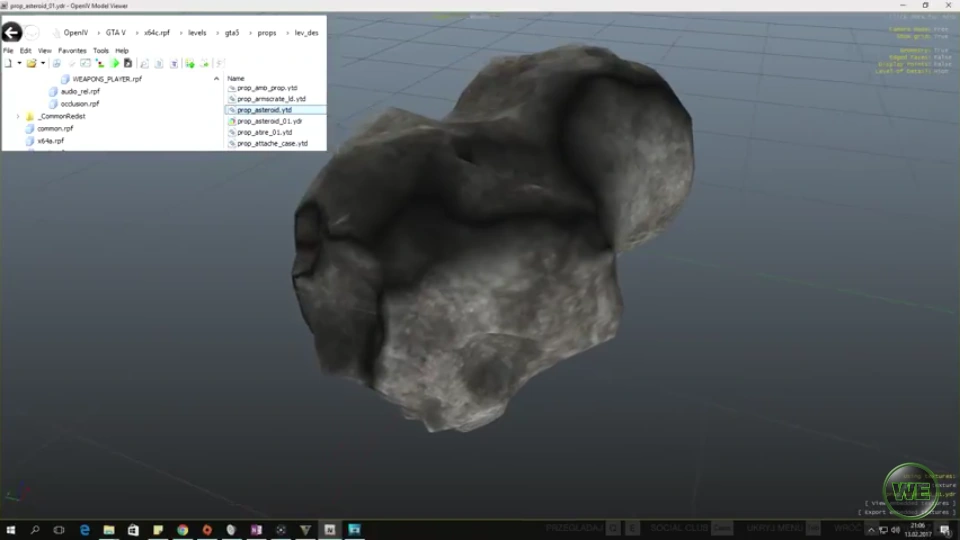This screenshot has height=540, width=960.
Task: Open File Explorer from taskbar
Action: (x=109, y=530)
